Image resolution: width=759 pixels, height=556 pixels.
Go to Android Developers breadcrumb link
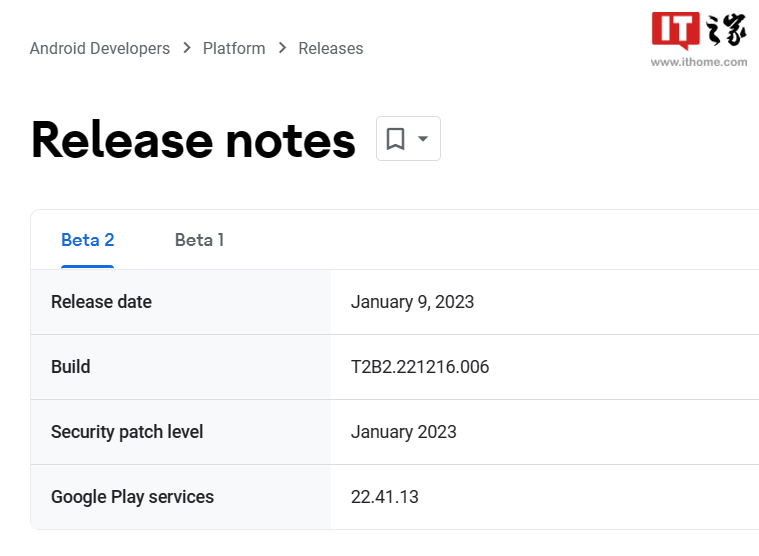point(100,48)
